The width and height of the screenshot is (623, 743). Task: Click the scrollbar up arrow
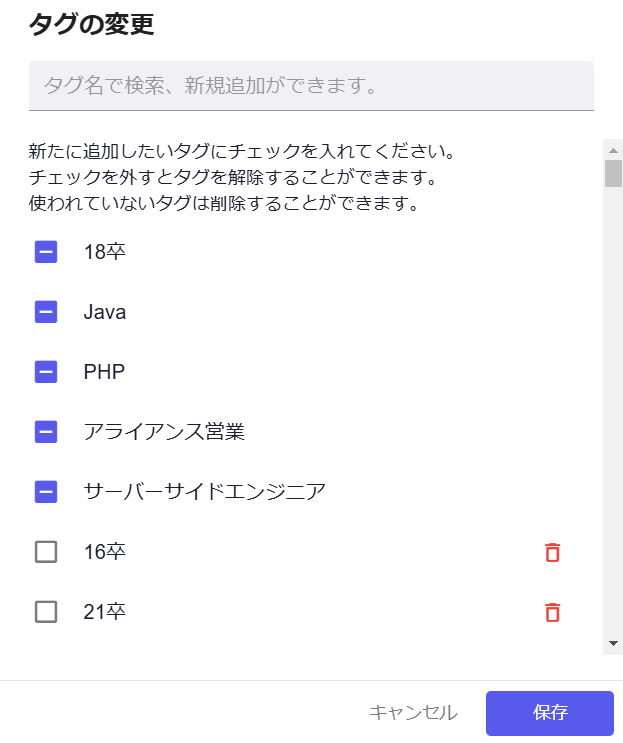pyautogui.click(x=613, y=148)
